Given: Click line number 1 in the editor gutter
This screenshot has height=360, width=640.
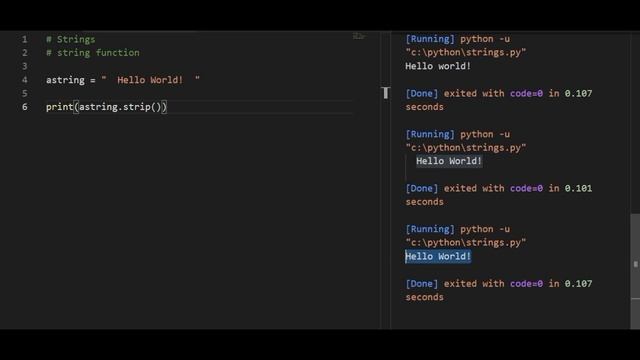Looking at the screenshot, I should pyautogui.click(x=24, y=39).
